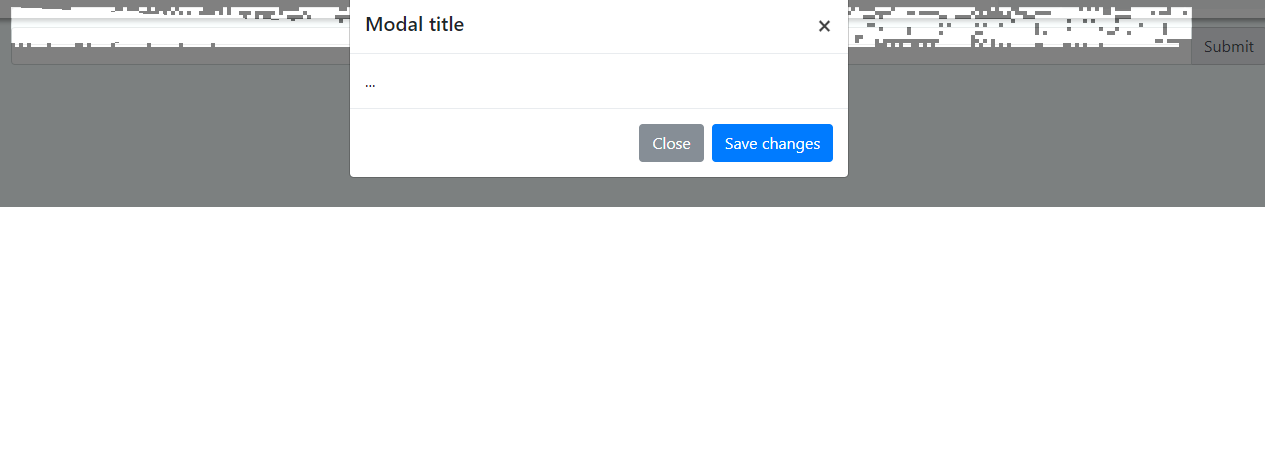Click the dimmed Submit button
Screen dimensions: 1265x460
[1228, 47]
